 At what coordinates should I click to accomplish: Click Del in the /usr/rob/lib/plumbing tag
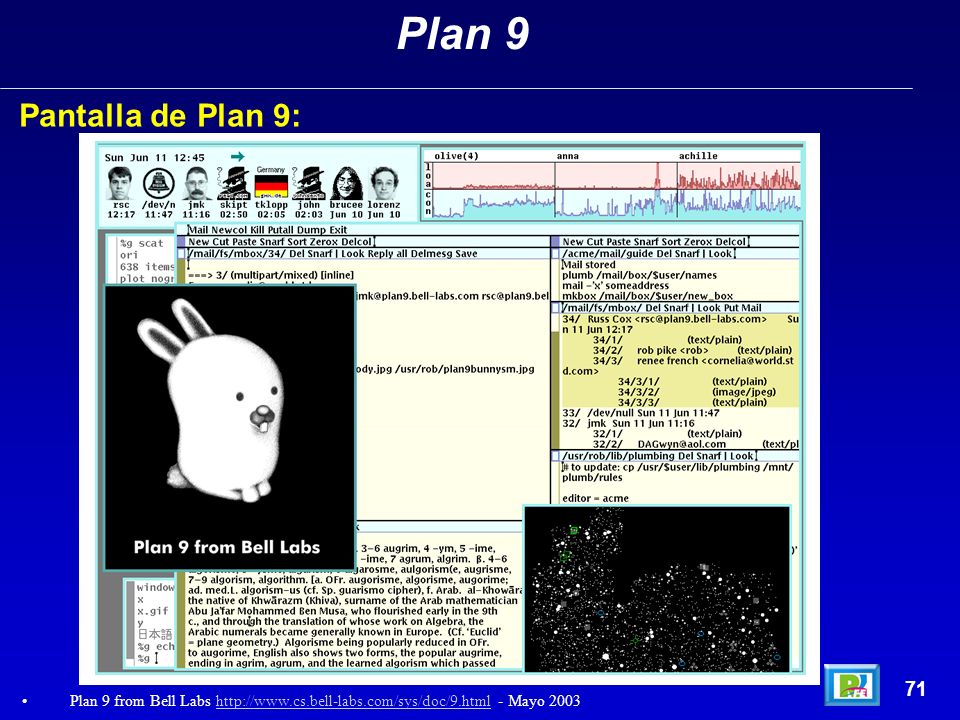pos(687,456)
